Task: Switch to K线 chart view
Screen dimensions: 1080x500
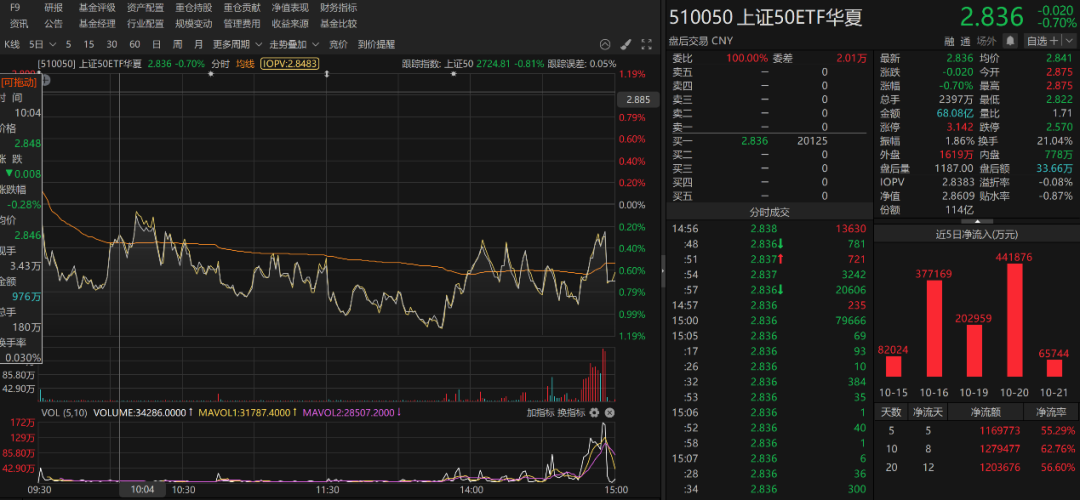Action: (x=12, y=44)
